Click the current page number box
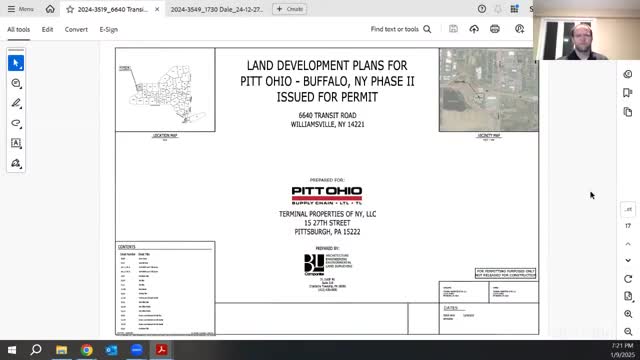Viewport: 640px width, 360px height. [628, 209]
